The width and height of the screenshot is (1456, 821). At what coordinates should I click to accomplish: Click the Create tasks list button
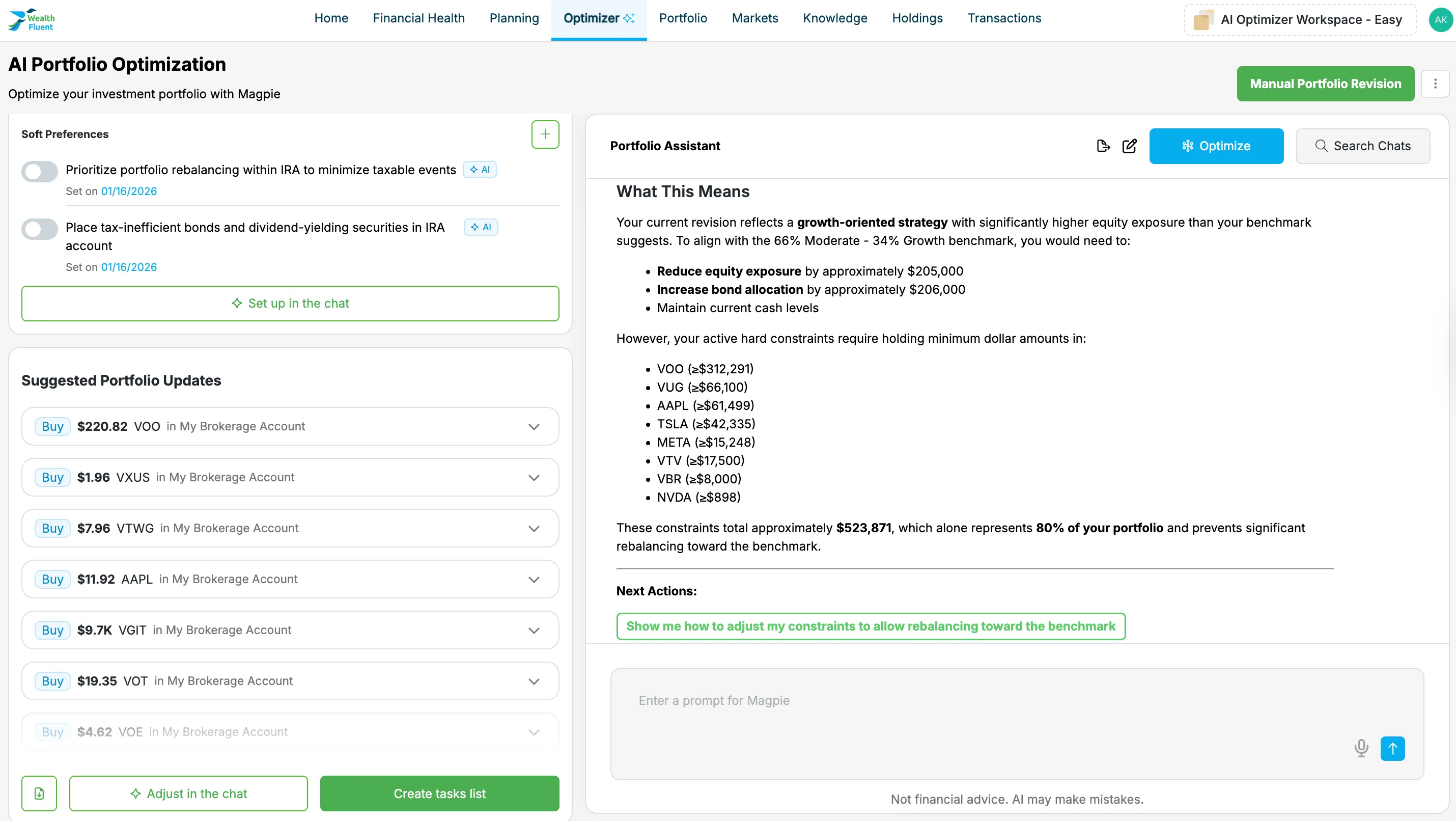click(x=439, y=793)
